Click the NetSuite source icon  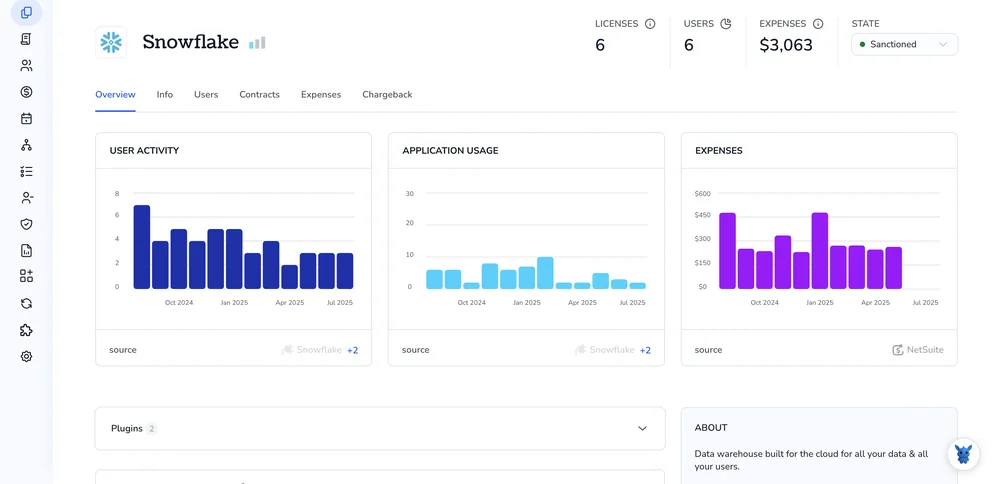pyautogui.click(x=898, y=349)
